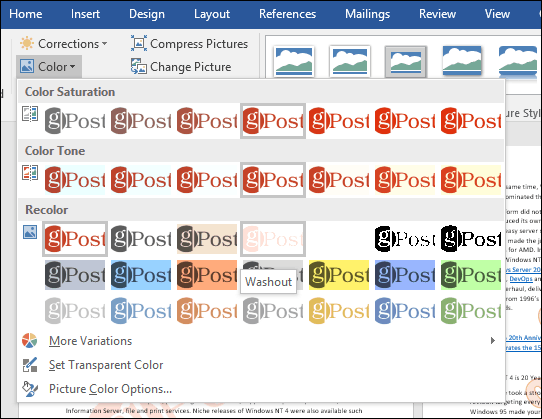Apply the thin black-and-white recolor thumbnail
This screenshot has width=542, height=419.
tap(405, 239)
